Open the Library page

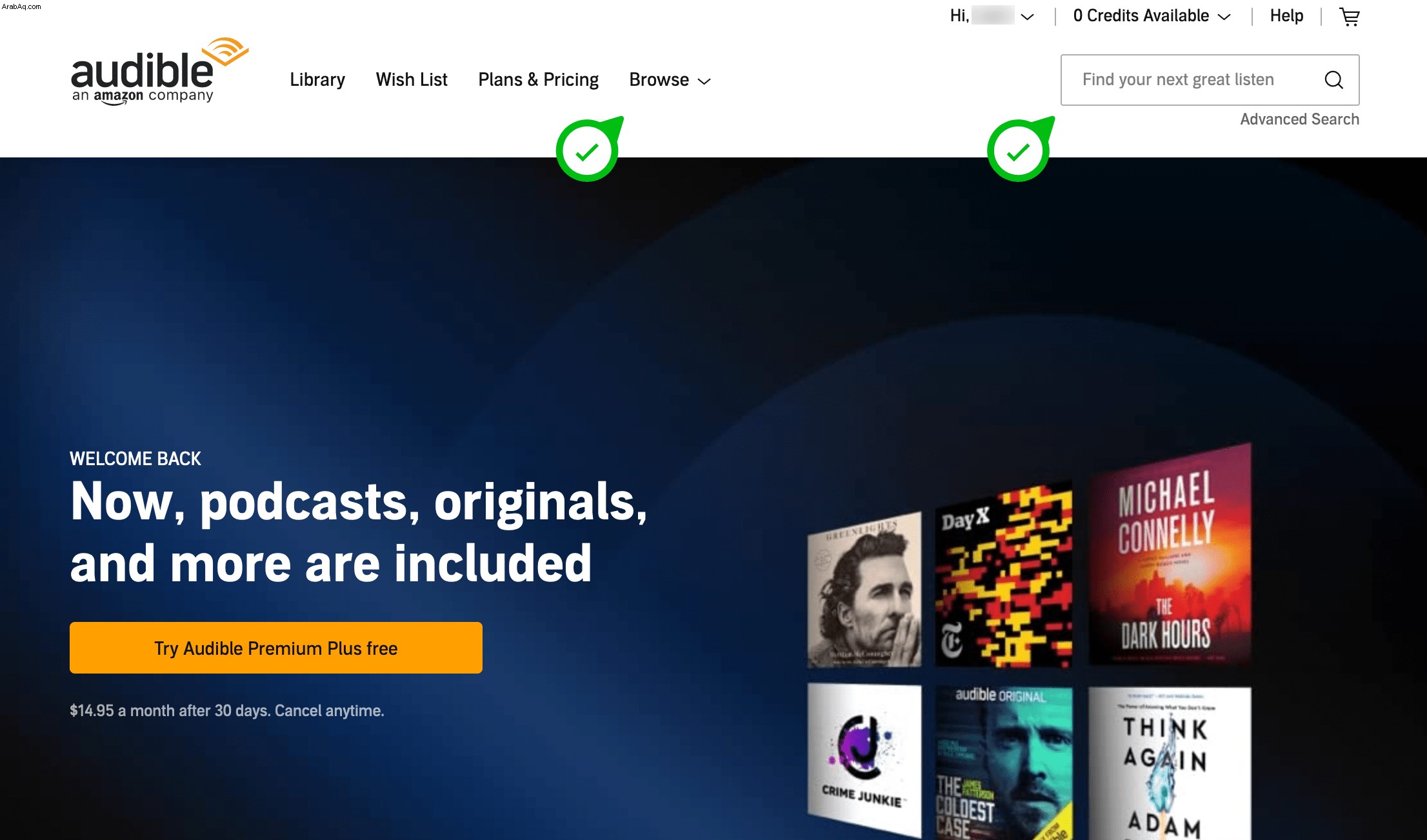[317, 80]
